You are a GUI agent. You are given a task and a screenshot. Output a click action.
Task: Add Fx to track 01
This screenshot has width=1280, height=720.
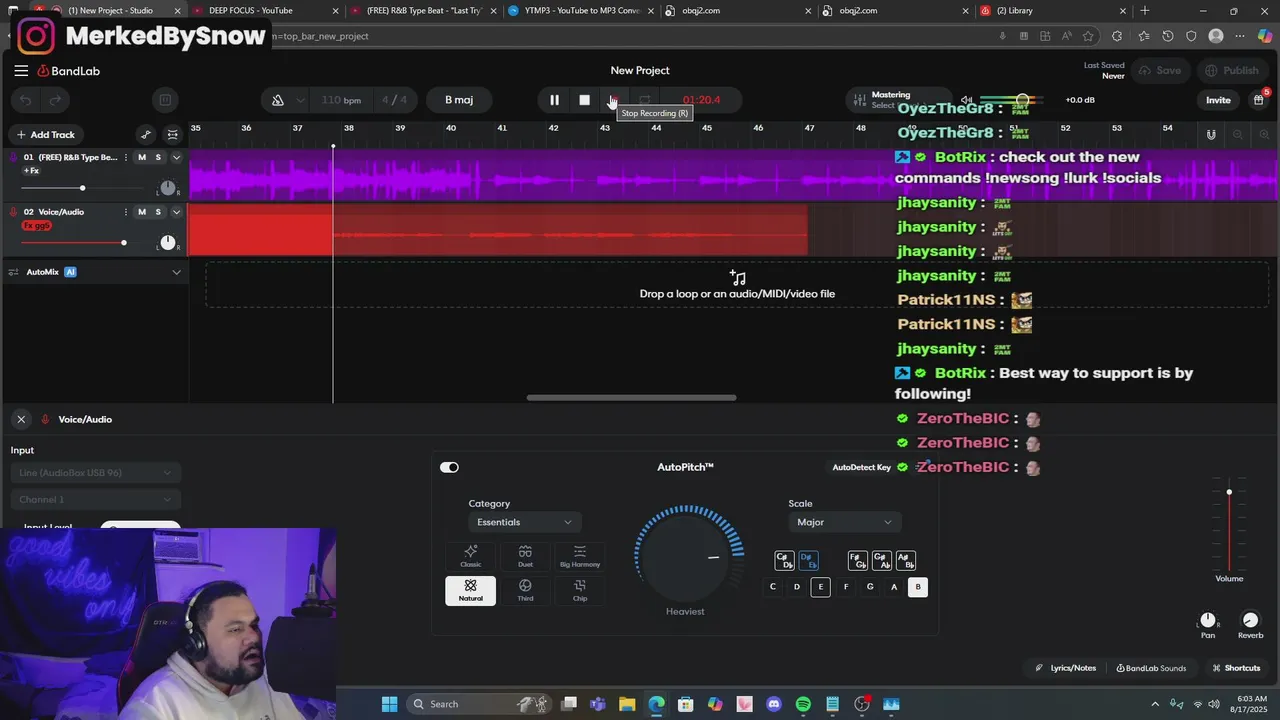[x=31, y=171]
